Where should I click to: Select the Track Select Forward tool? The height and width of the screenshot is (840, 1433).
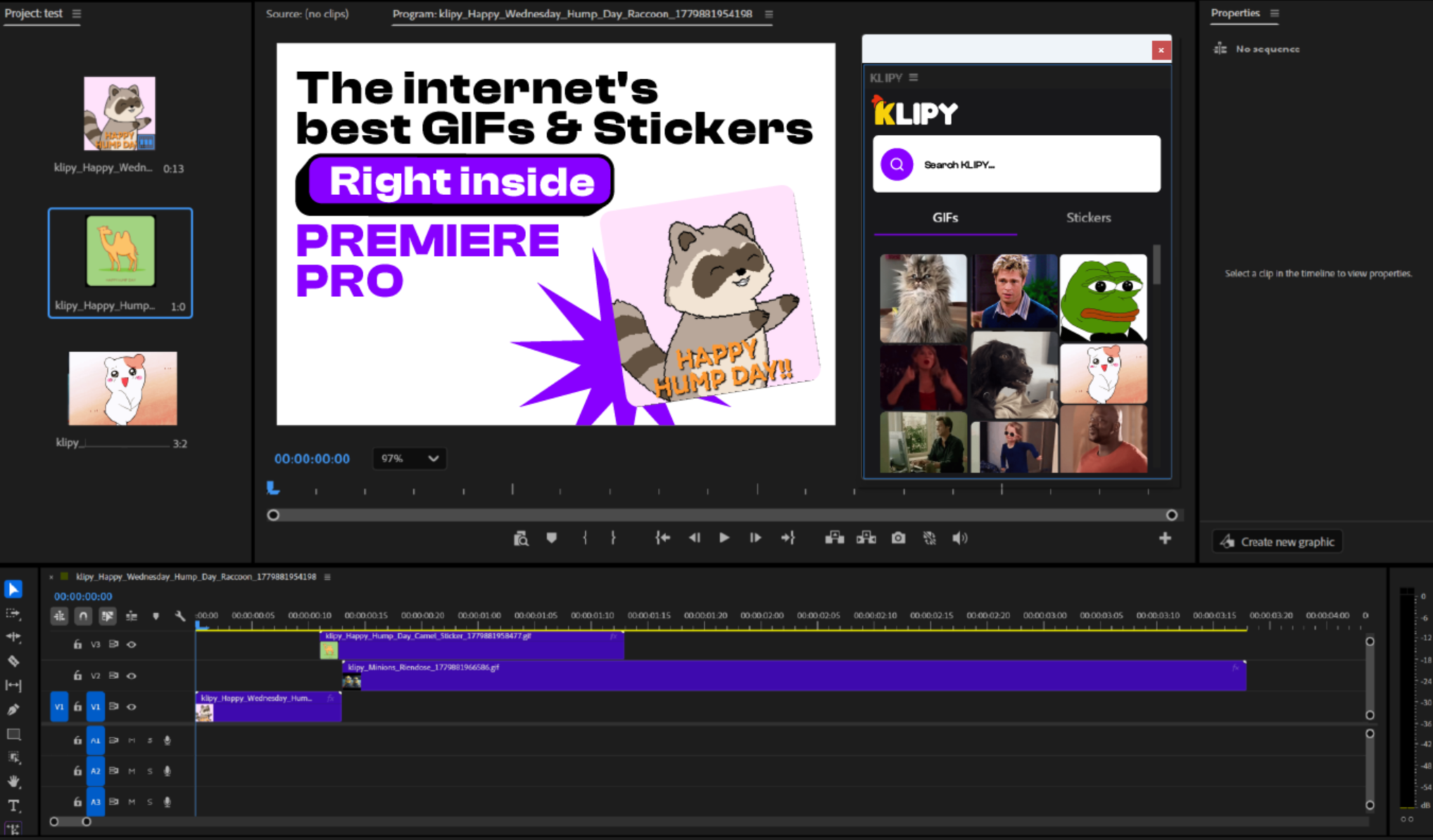point(13,613)
